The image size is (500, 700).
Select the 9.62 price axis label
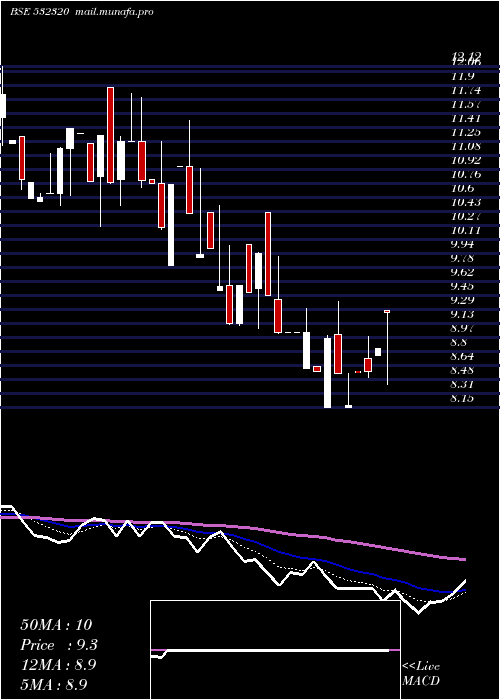point(464,272)
